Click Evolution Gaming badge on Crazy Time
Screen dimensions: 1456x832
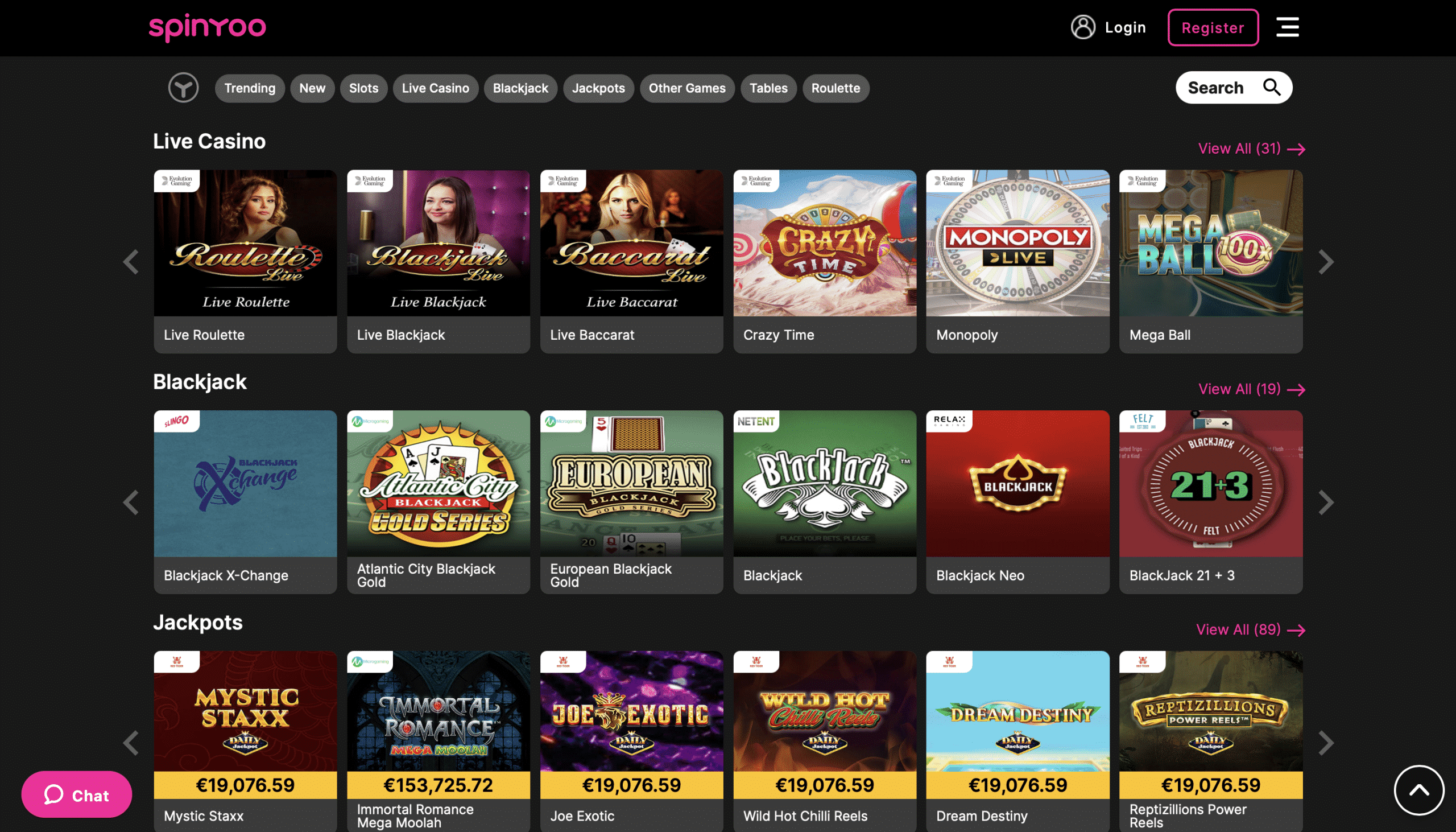(756, 180)
